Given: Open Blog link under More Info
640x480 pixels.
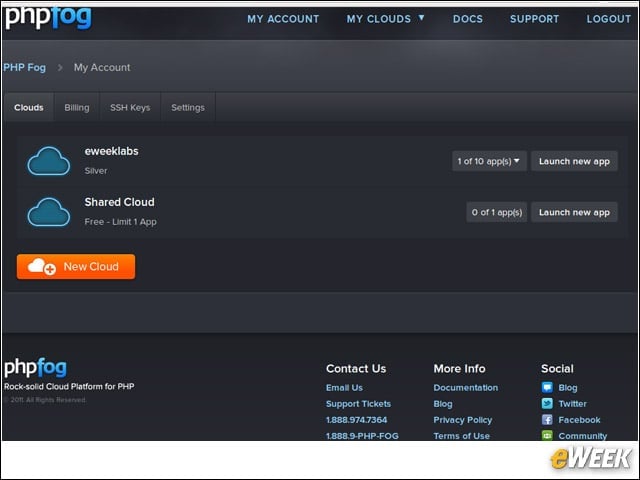Looking at the screenshot, I should coord(443,404).
